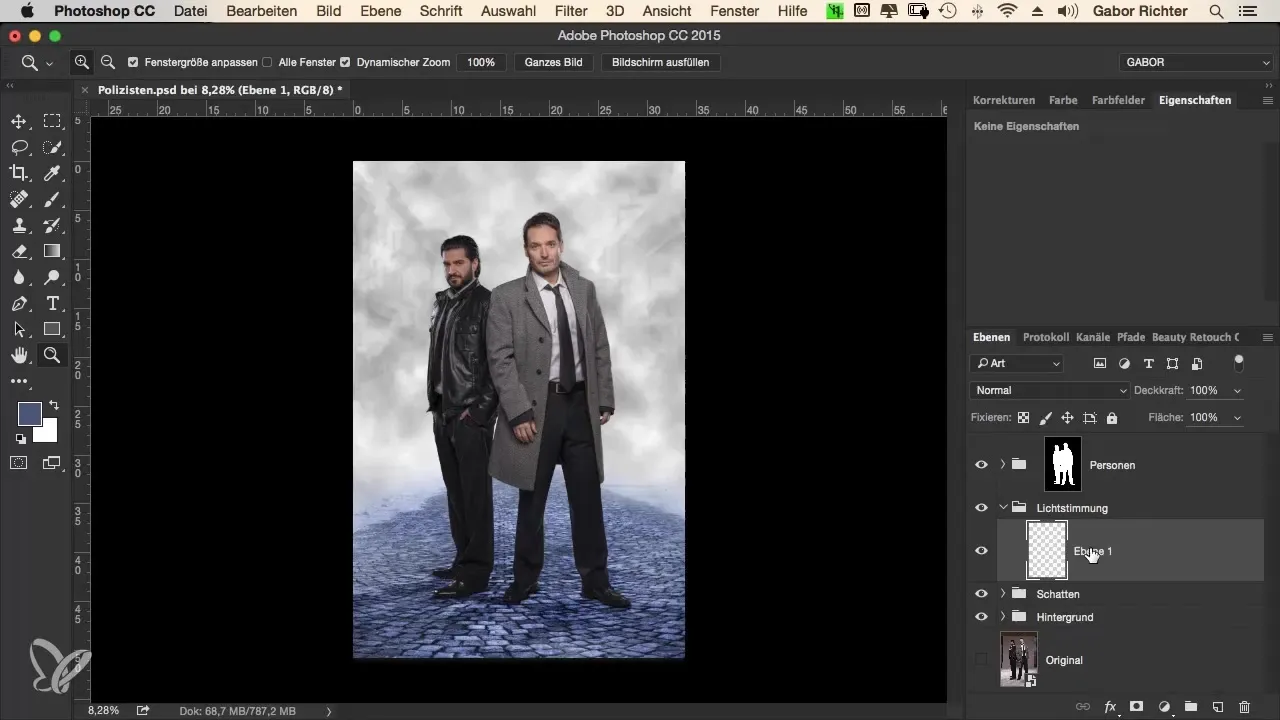This screenshot has width=1280, height=720.
Task: Open the Bild menu
Action: (x=328, y=11)
